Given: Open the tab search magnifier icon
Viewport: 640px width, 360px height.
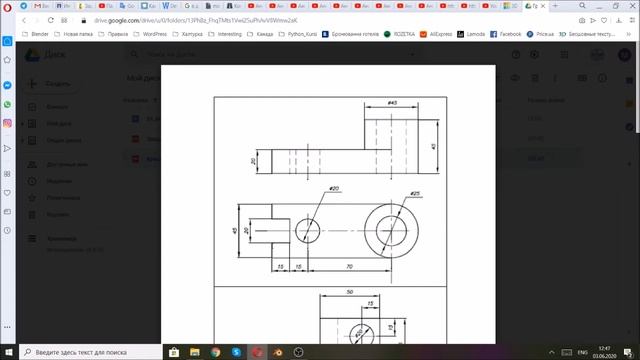Looking at the screenshot, I should (x=582, y=6).
